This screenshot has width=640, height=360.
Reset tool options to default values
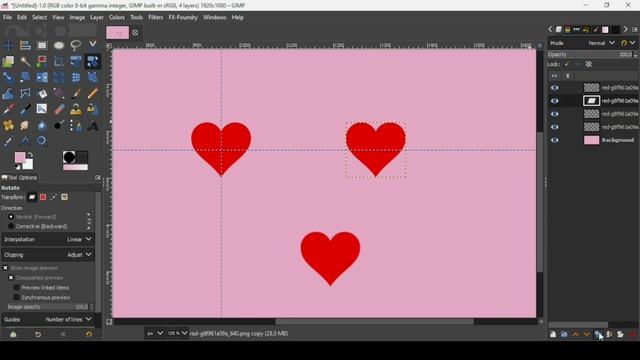coord(89,334)
